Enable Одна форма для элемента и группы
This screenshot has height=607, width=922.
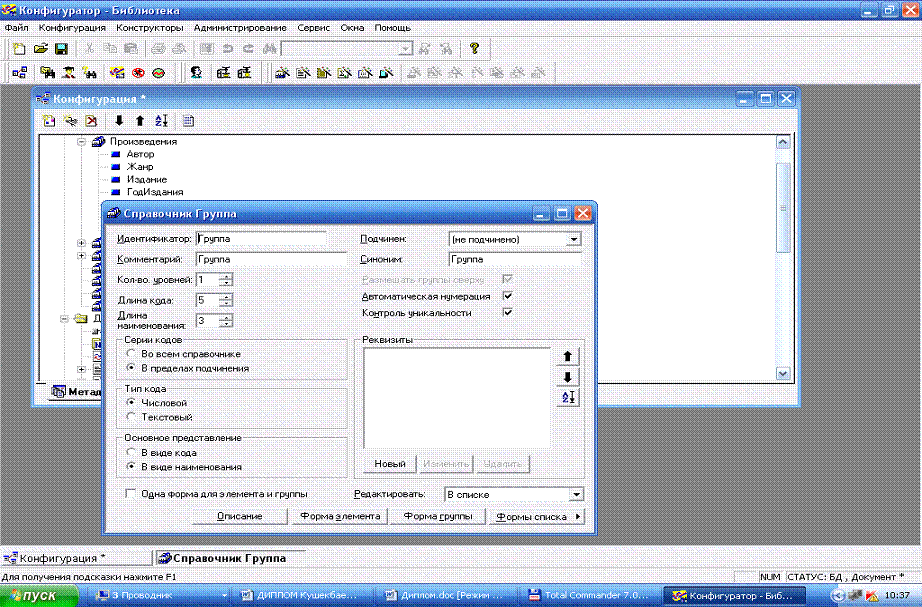pyautogui.click(x=131, y=494)
